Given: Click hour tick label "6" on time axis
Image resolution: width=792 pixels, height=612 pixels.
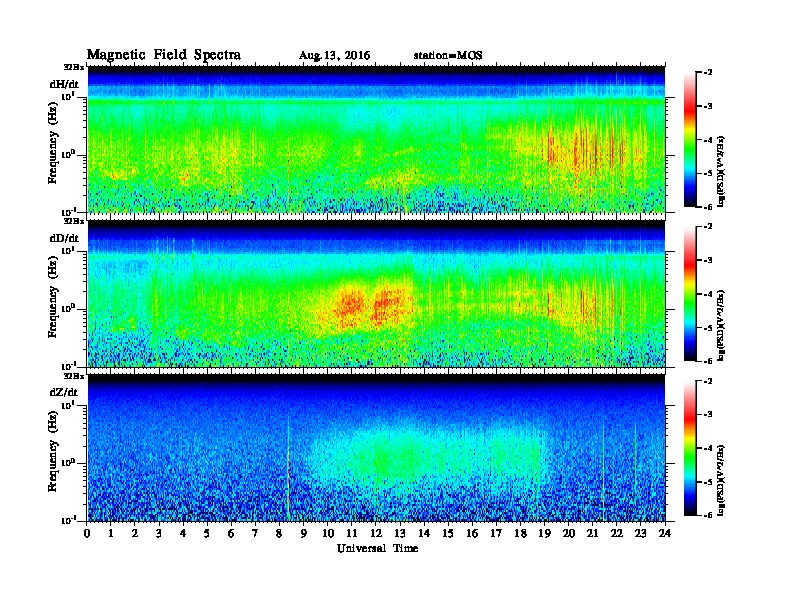Looking at the screenshot, I should coord(231,534).
